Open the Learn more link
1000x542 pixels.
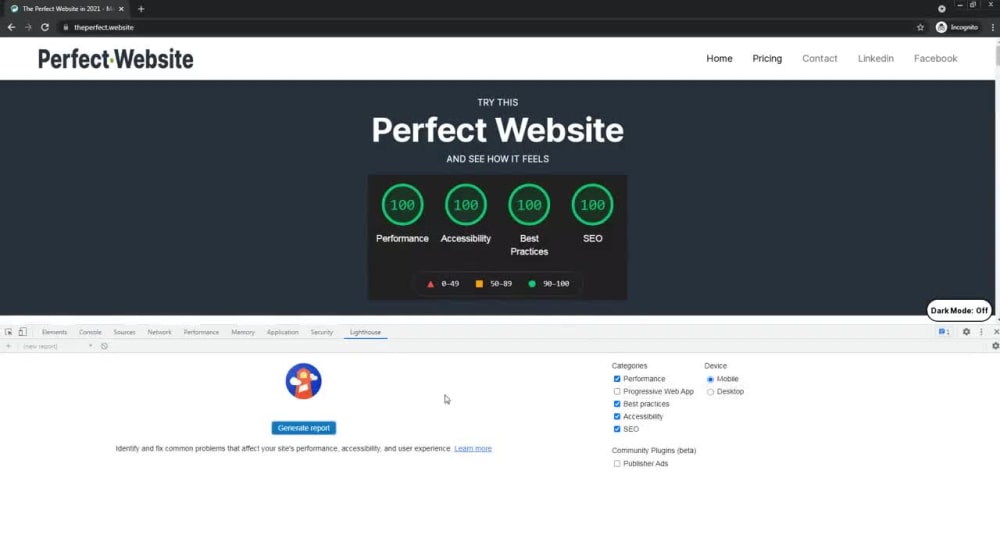tap(473, 448)
